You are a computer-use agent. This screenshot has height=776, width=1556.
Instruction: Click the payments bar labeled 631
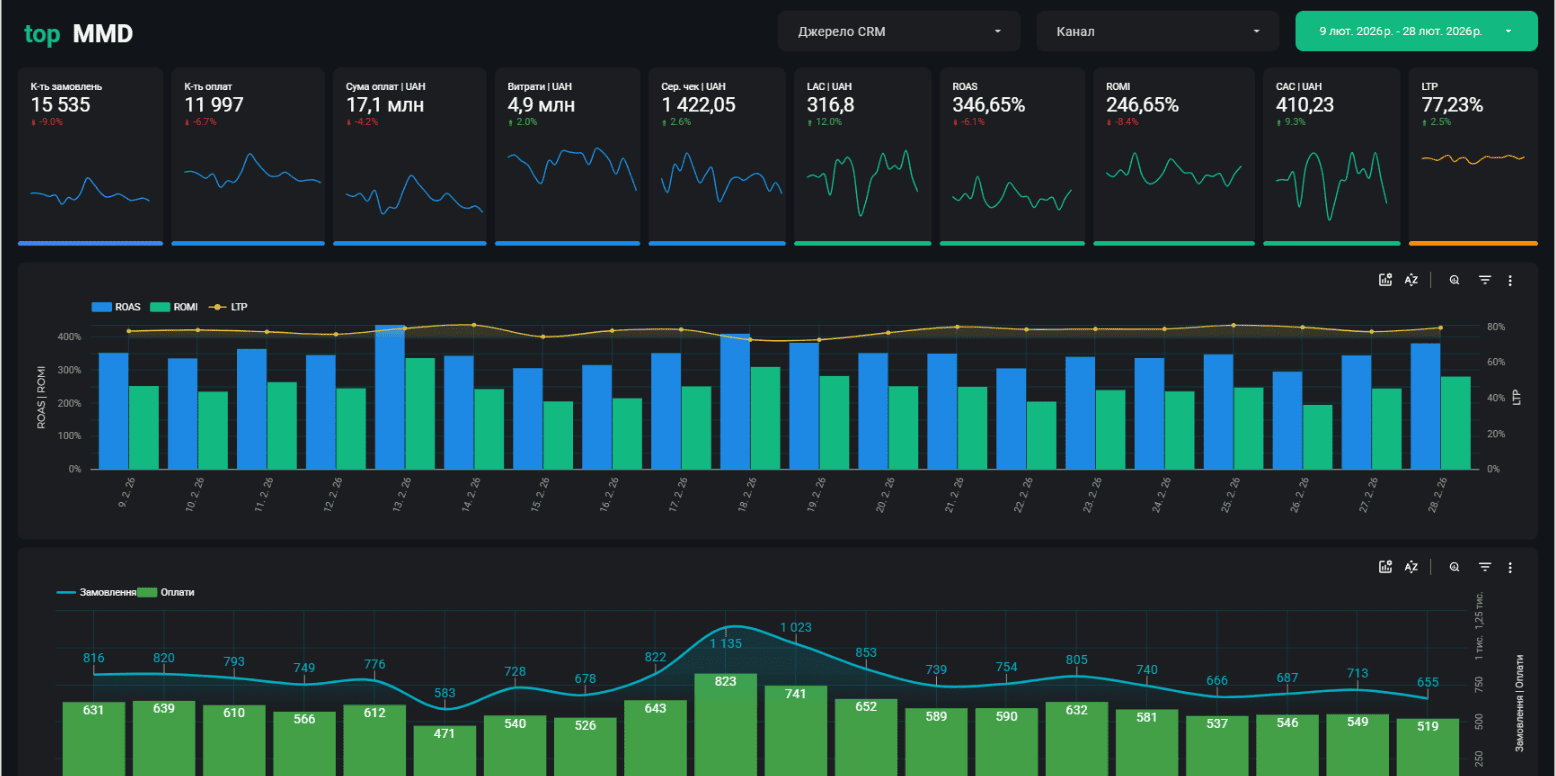[x=94, y=738]
